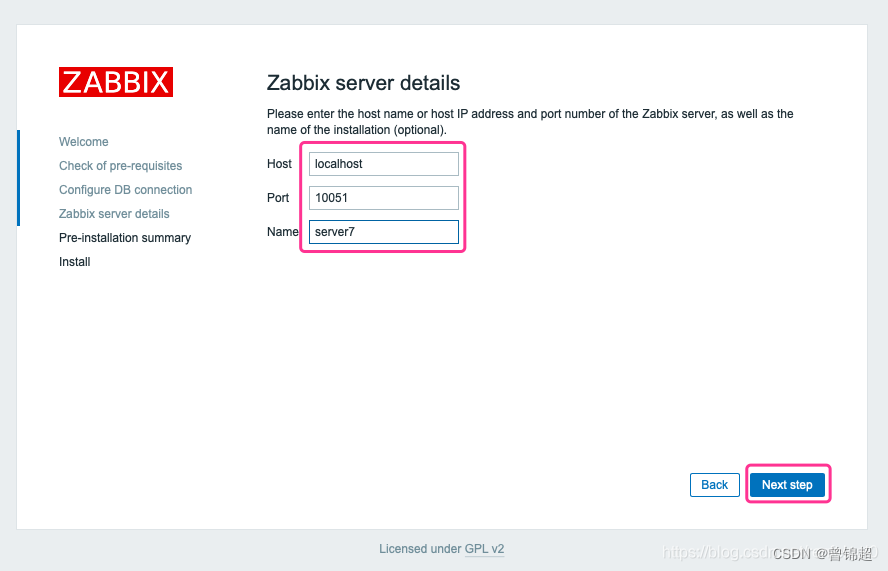Screen dimensions: 888x571
Task: Select the Name field containing server7
Action: (383, 232)
